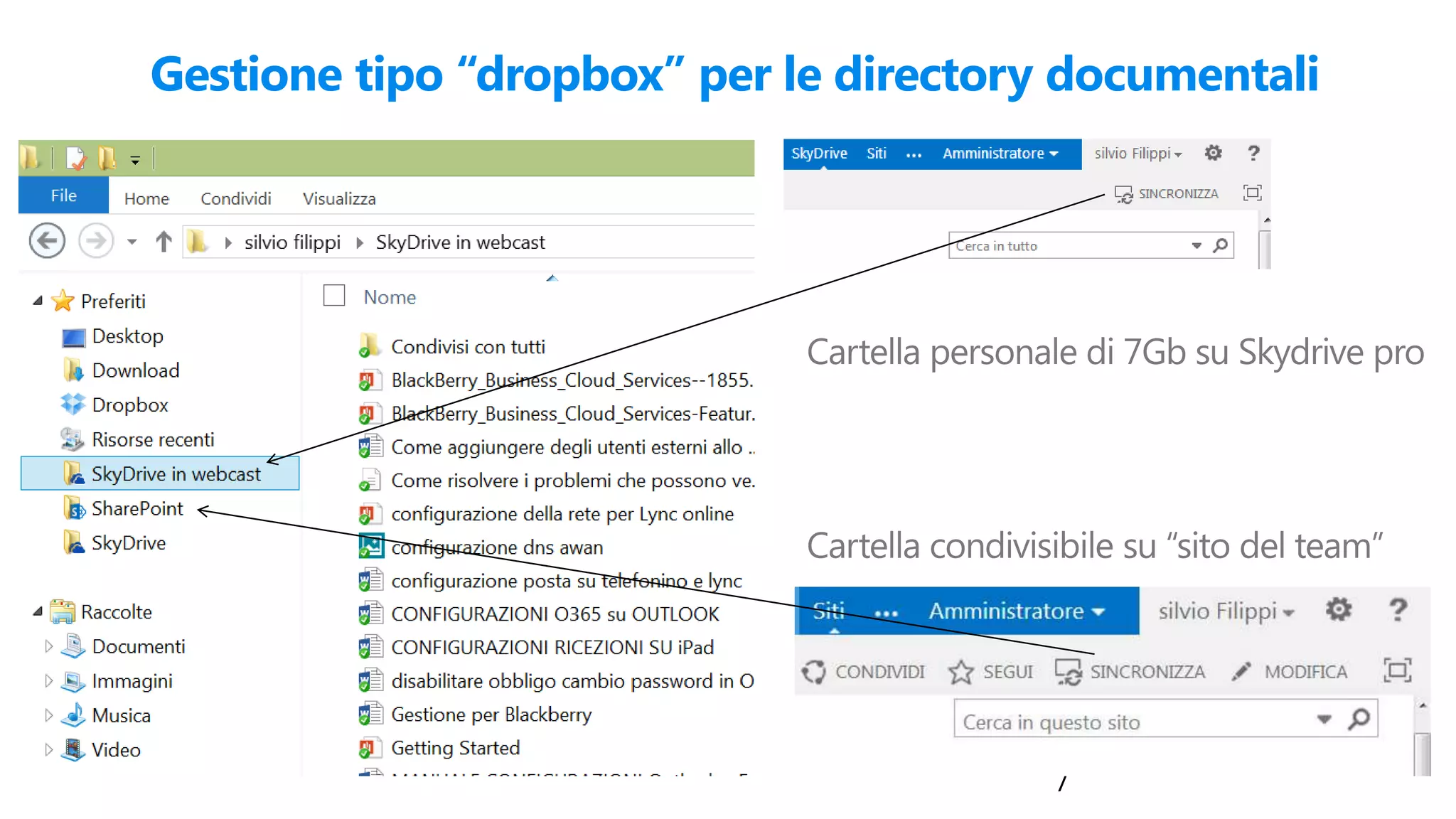Viewport: 1456px width, 819px height.
Task: Open Amministratore dropdown in top SharePoint bar
Action: [x=1000, y=154]
